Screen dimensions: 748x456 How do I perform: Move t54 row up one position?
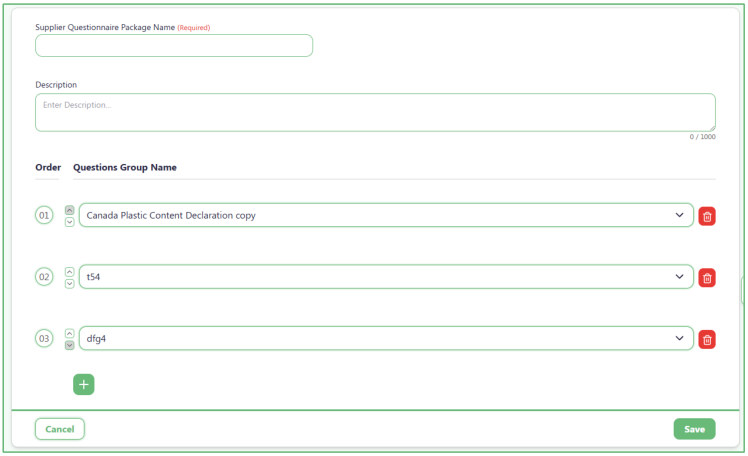click(x=69, y=271)
